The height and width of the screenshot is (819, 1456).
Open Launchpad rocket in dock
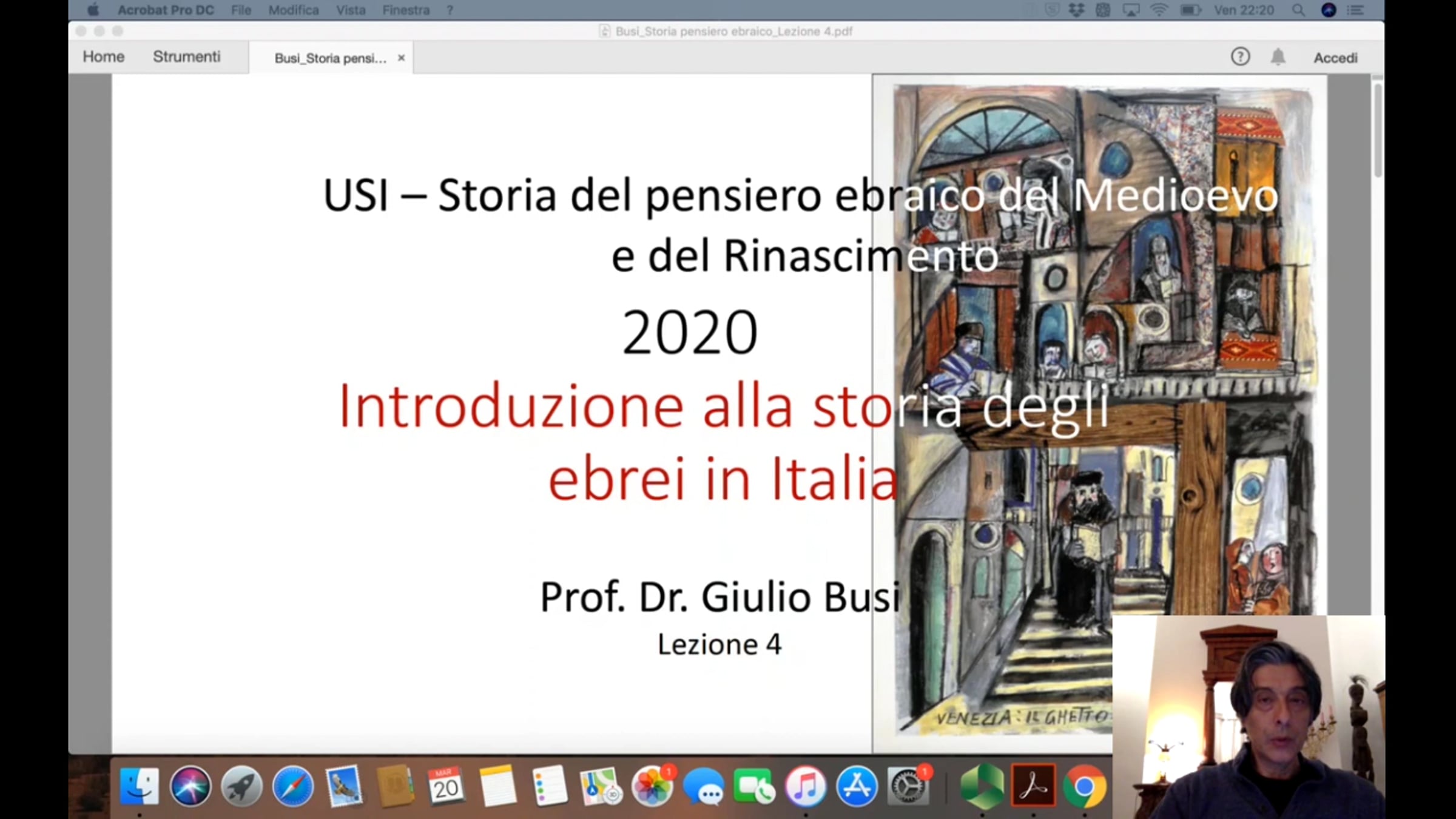click(x=241, y=787)
